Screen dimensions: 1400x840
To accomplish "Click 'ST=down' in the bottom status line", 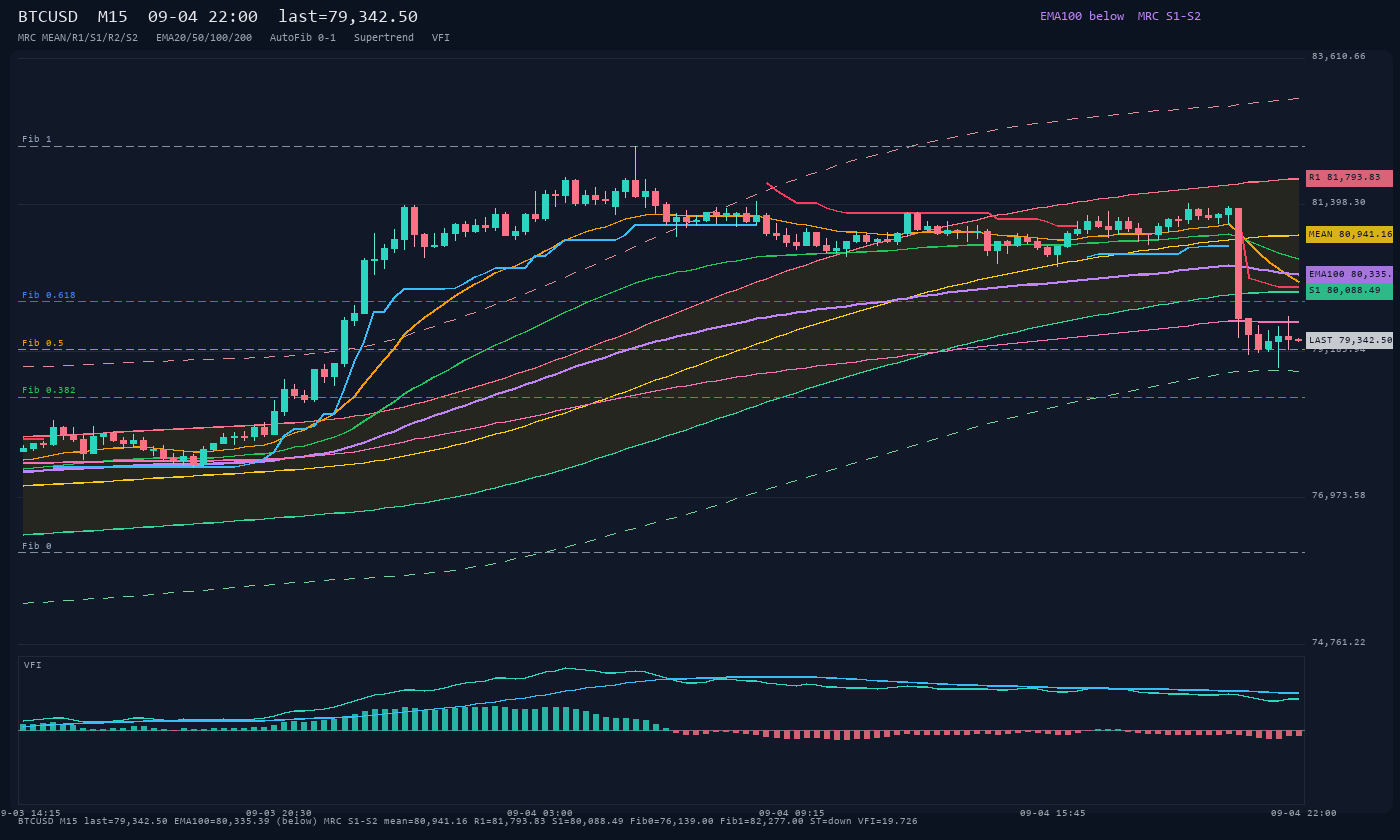I will [831, 821].
